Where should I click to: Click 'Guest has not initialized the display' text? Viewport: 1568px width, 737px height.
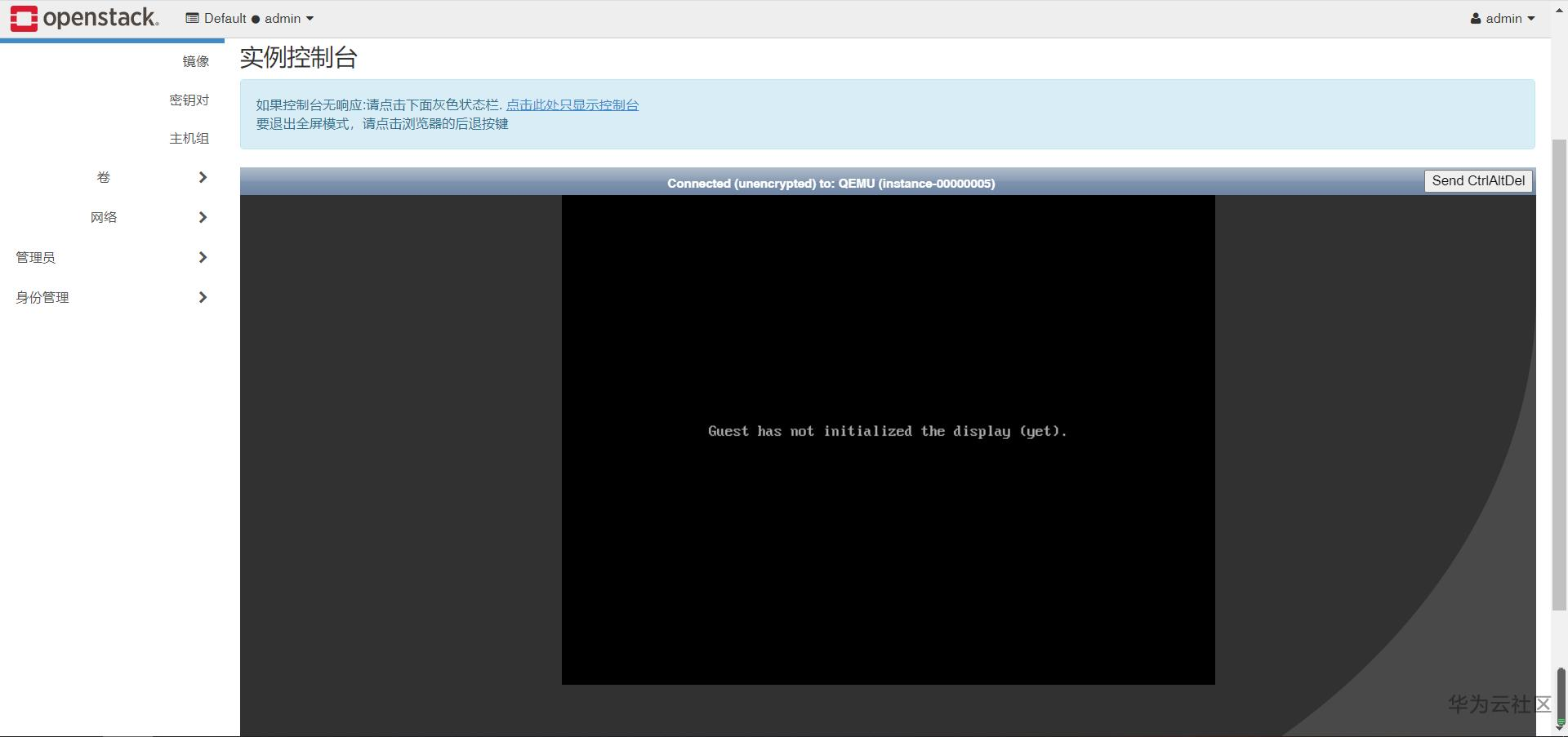888,431
